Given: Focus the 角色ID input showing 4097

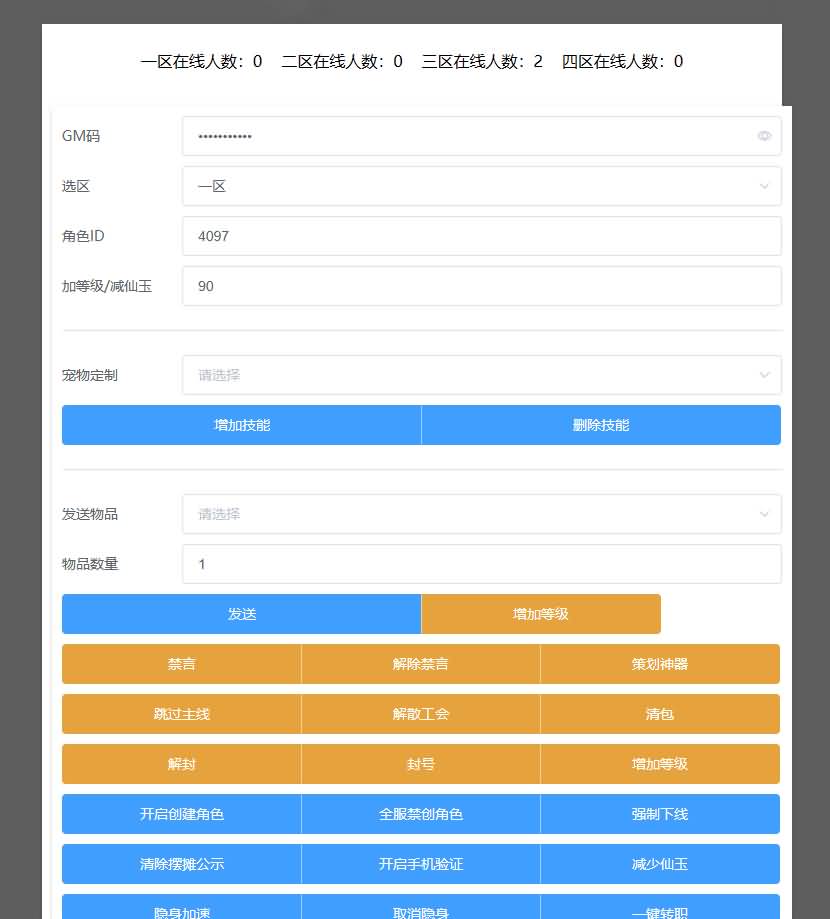Looking at the screenshot, I should tap(481, 236).
